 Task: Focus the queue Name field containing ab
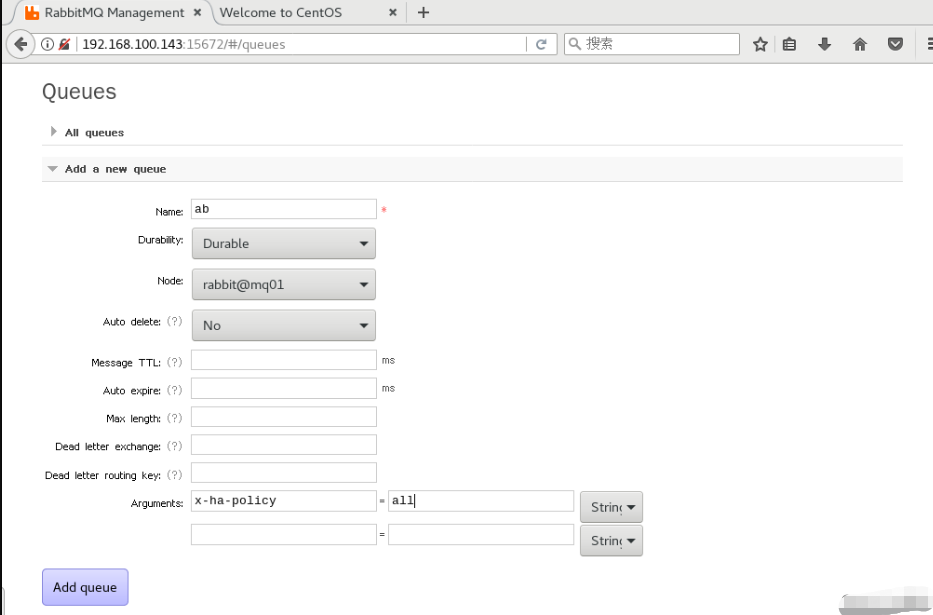pyautogui.click(x=284, y=209)
